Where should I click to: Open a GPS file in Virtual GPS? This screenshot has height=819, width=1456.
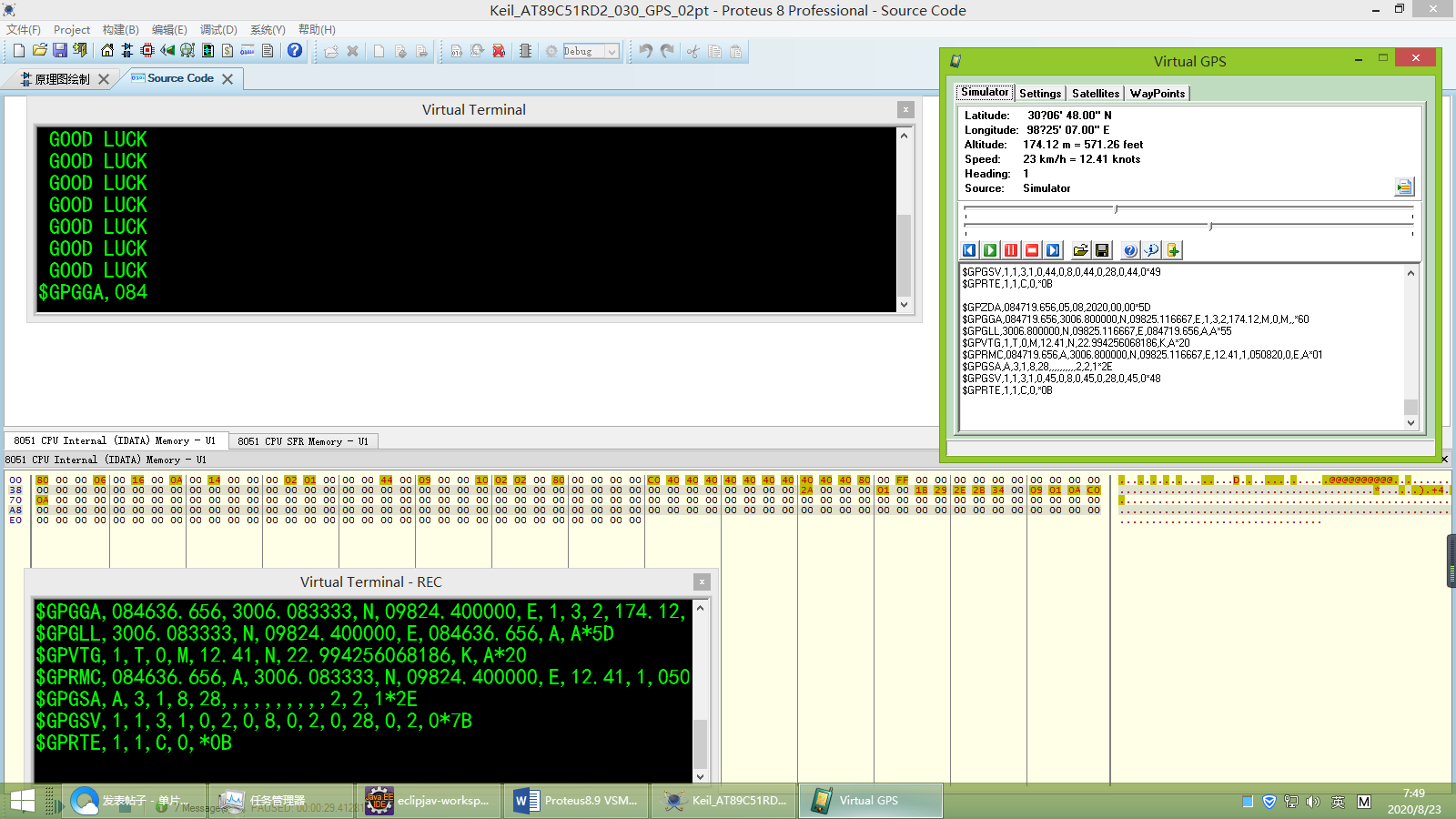pos(1080,250)
